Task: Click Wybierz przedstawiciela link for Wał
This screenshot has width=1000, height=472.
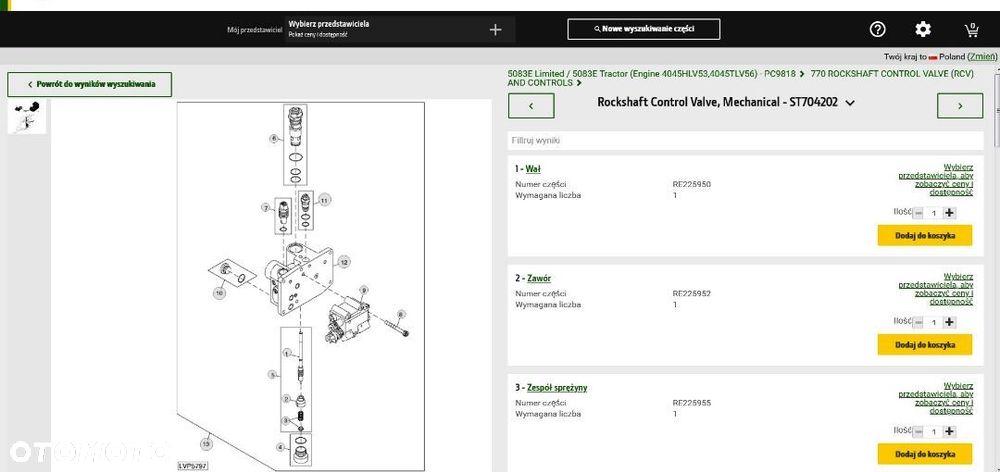Action: 936,179
